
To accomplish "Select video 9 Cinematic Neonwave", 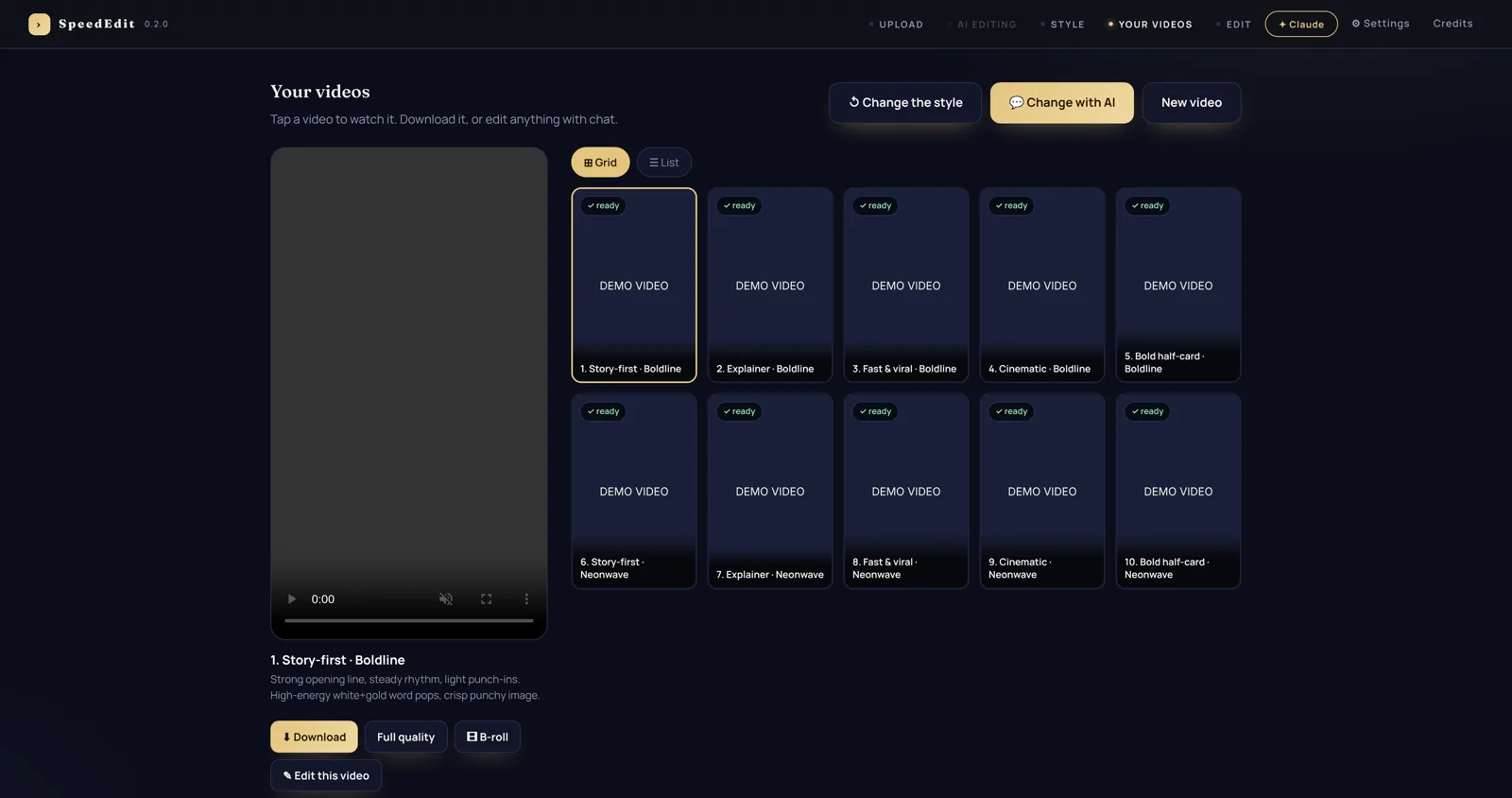I will [1042, 491].
